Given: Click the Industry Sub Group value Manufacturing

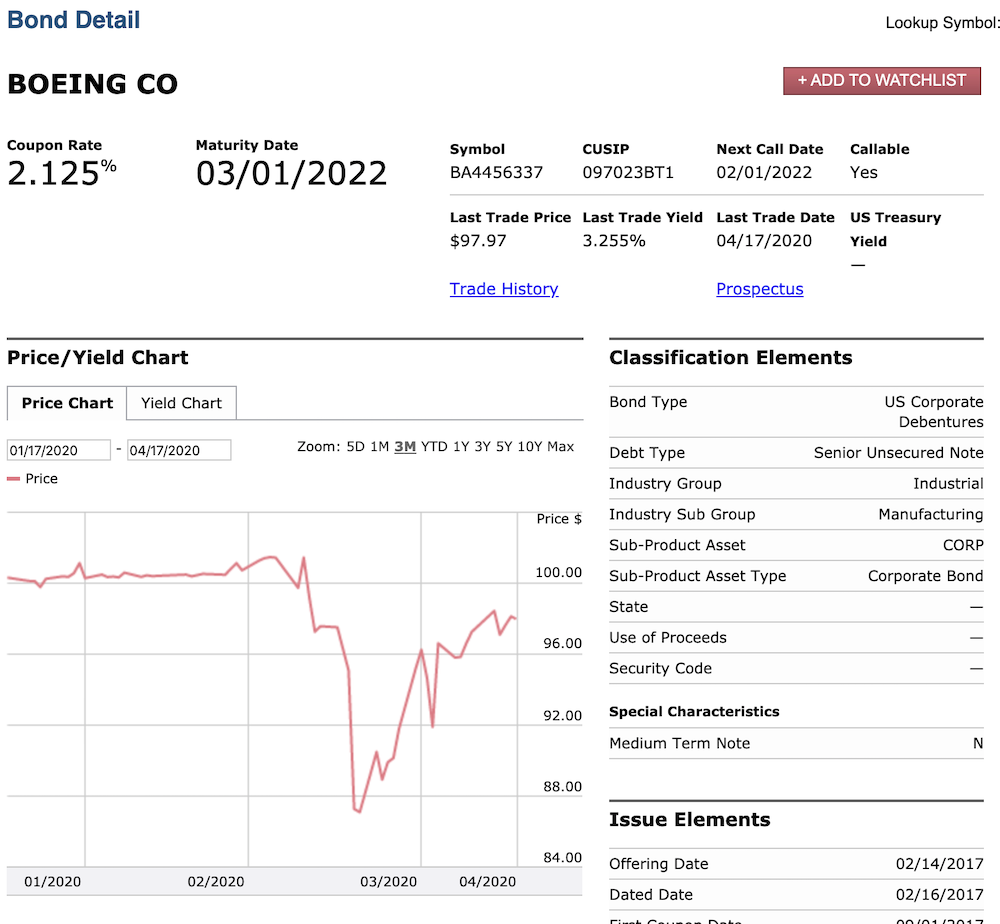Looking at the screenshot, I should pyautogui.click(x=931, y=515).
